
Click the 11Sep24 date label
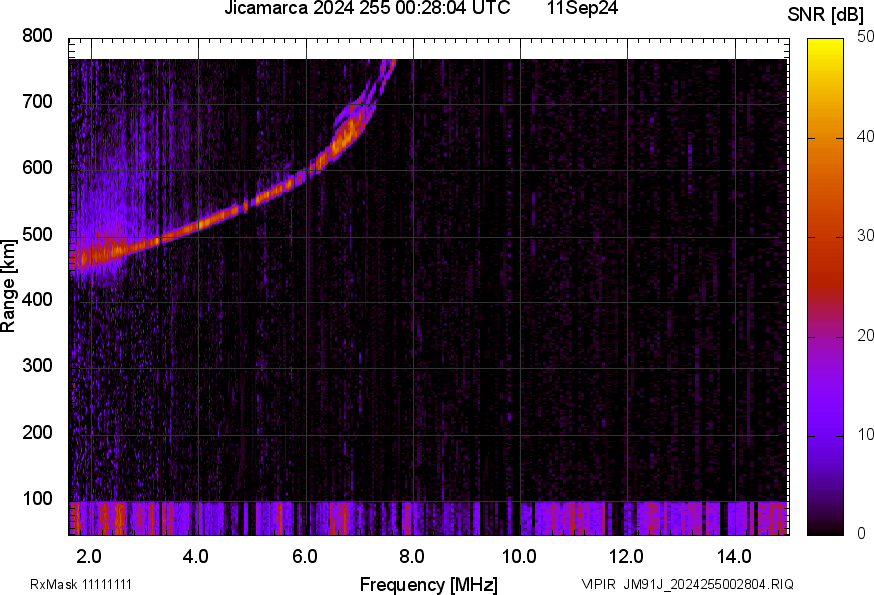581,9
